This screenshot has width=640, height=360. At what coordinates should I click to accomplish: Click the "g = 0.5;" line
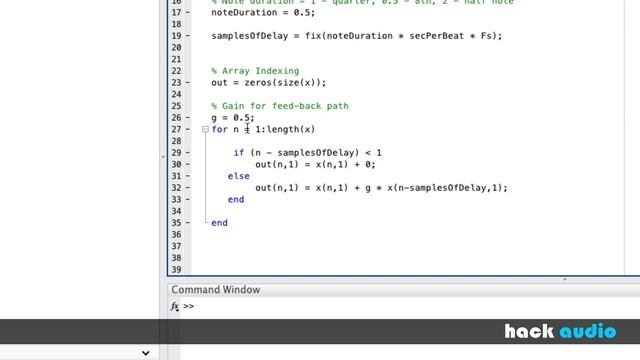click(233, 118)
